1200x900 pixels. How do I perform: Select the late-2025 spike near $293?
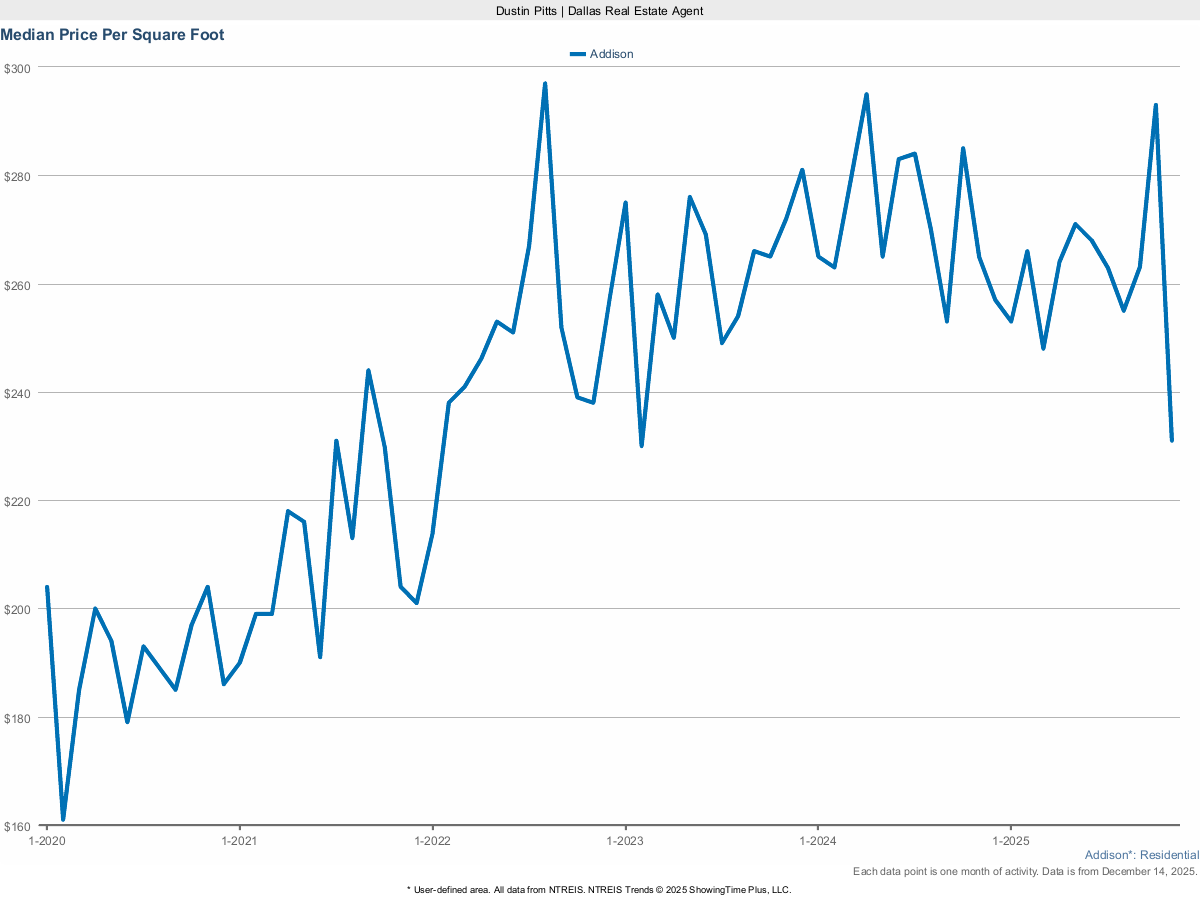click(x=1155, y=103)
